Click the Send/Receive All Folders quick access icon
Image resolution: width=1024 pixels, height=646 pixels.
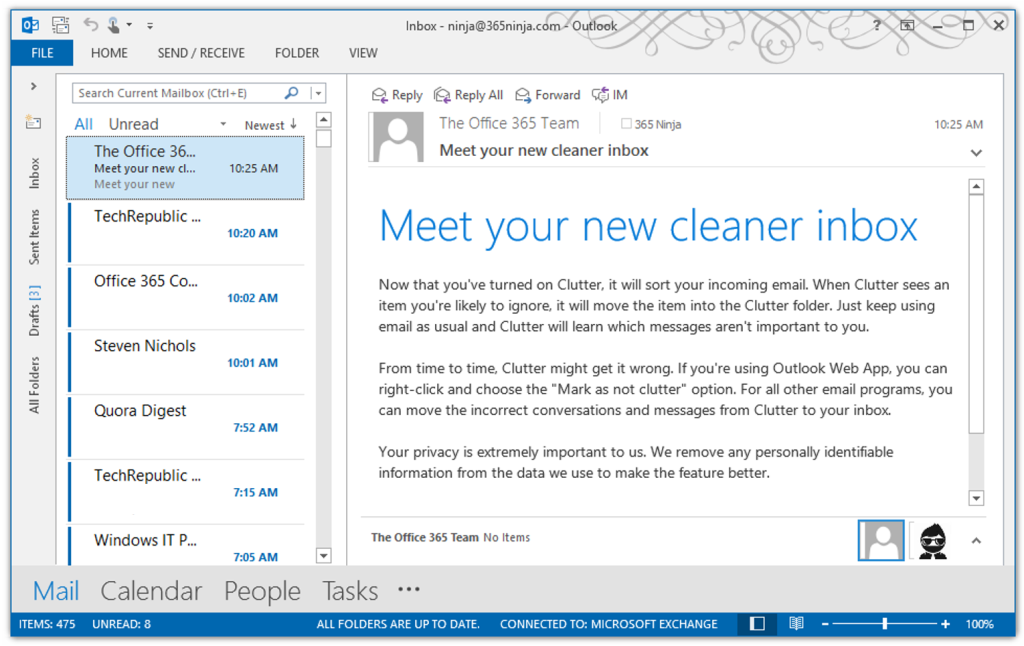[60, 25]
